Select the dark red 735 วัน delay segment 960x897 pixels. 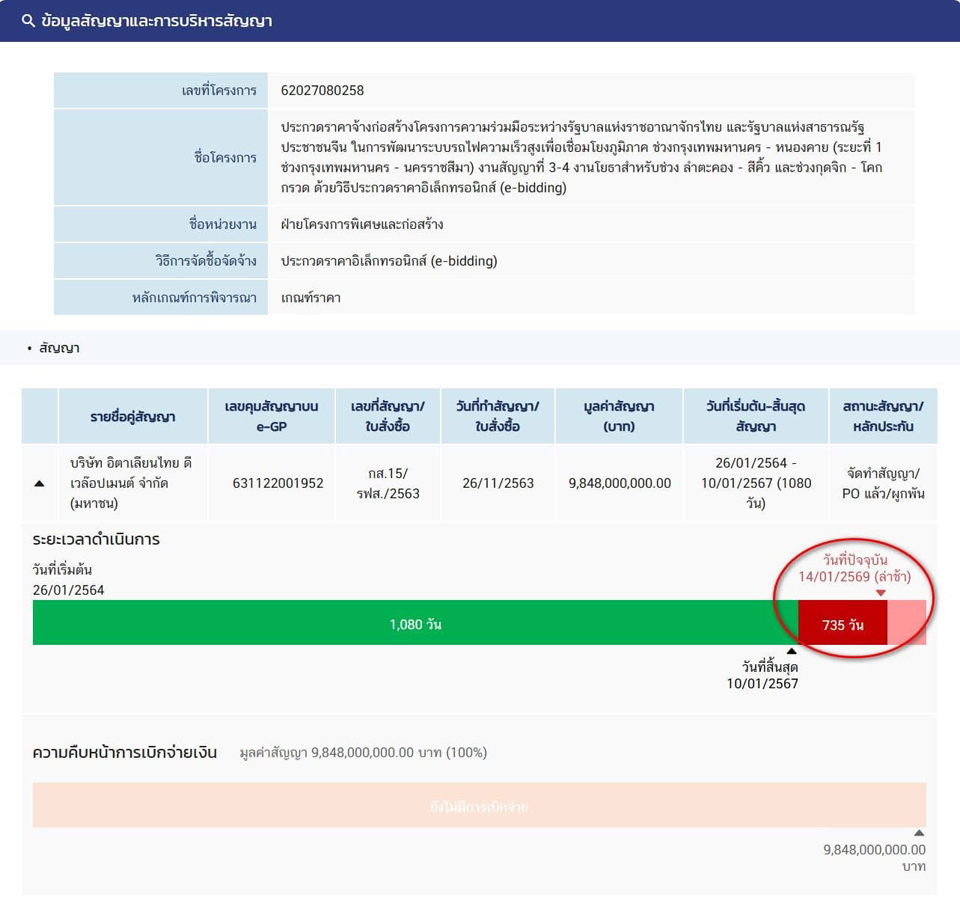tap(842, 625)
